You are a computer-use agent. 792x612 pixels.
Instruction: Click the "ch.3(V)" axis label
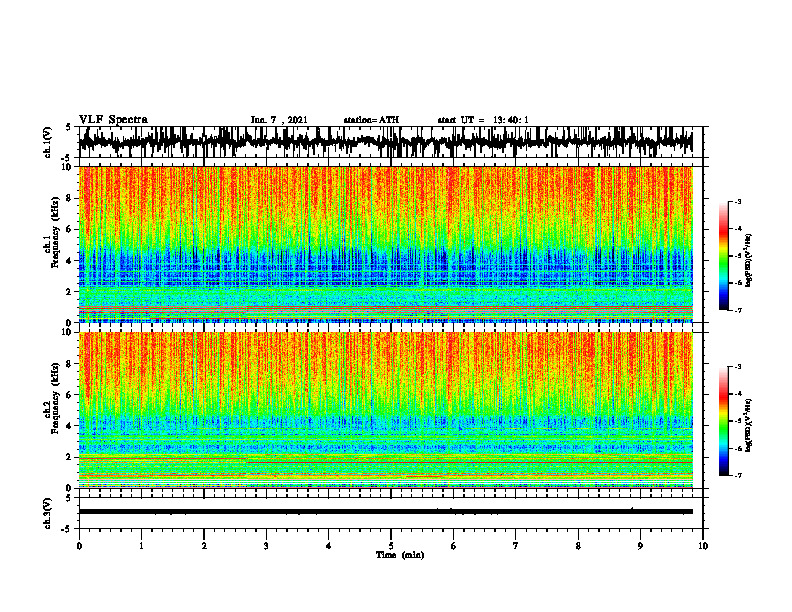coord(48,513)
